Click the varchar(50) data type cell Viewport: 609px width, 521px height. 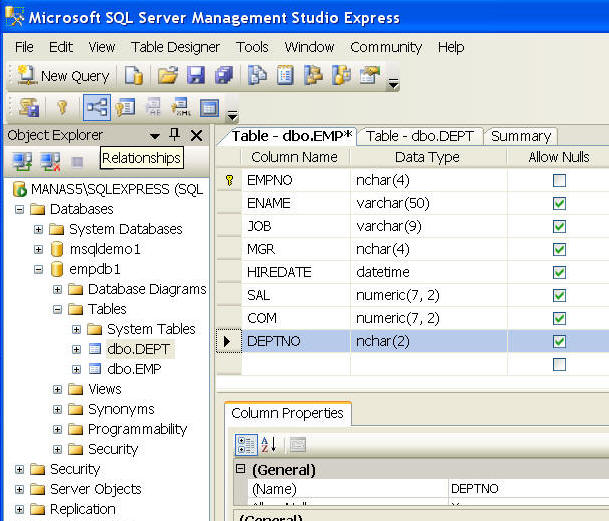[429, 203]
